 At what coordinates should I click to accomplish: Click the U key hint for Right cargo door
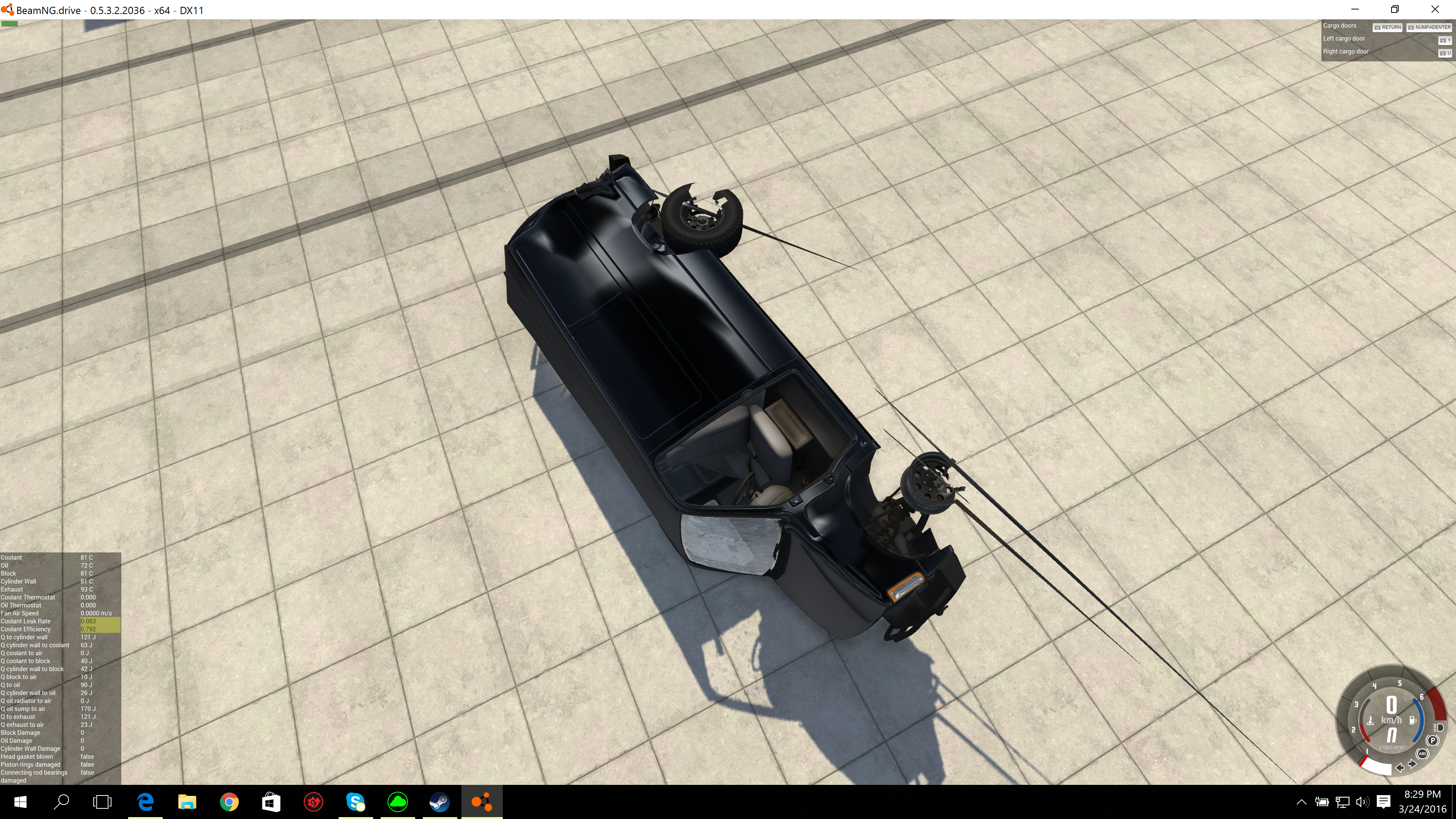click(x=1445, y=53)
